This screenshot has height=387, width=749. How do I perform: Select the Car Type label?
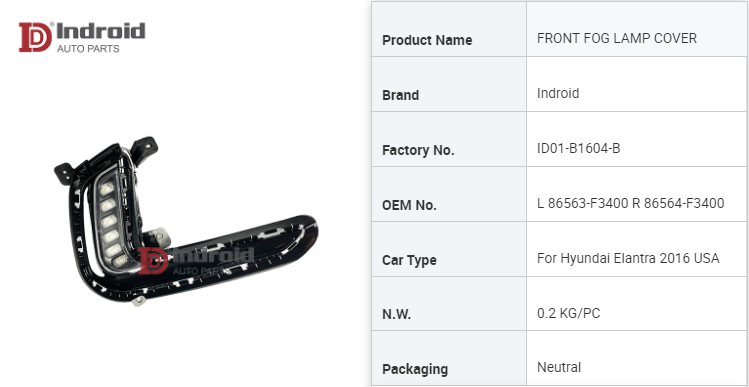[409, 260]
